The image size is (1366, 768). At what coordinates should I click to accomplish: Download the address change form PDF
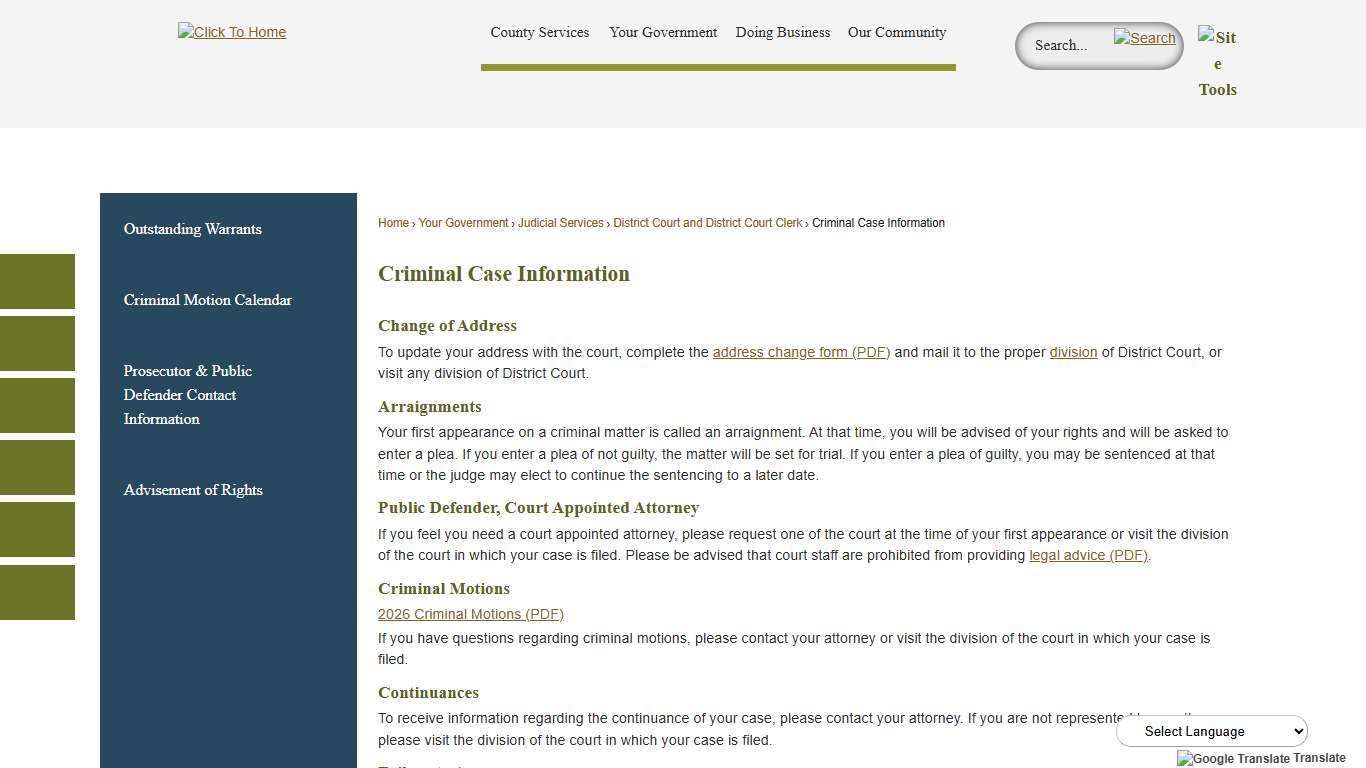click(x=800, y=352)
